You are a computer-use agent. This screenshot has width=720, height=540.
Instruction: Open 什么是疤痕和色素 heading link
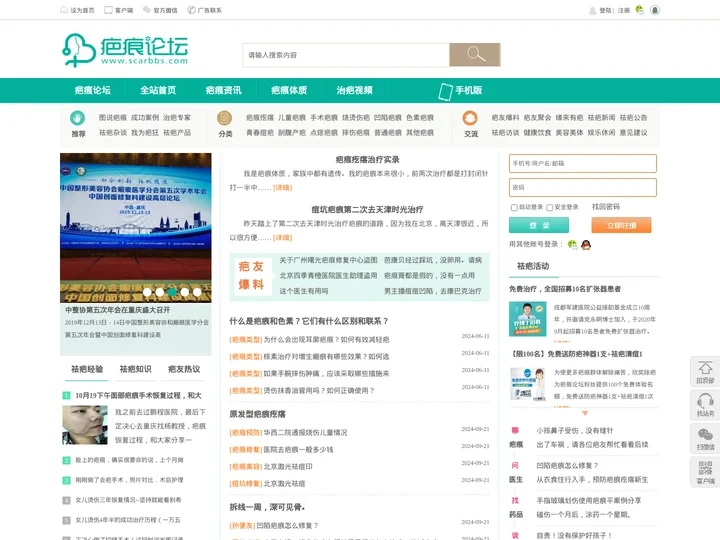(x=309, y=321)
